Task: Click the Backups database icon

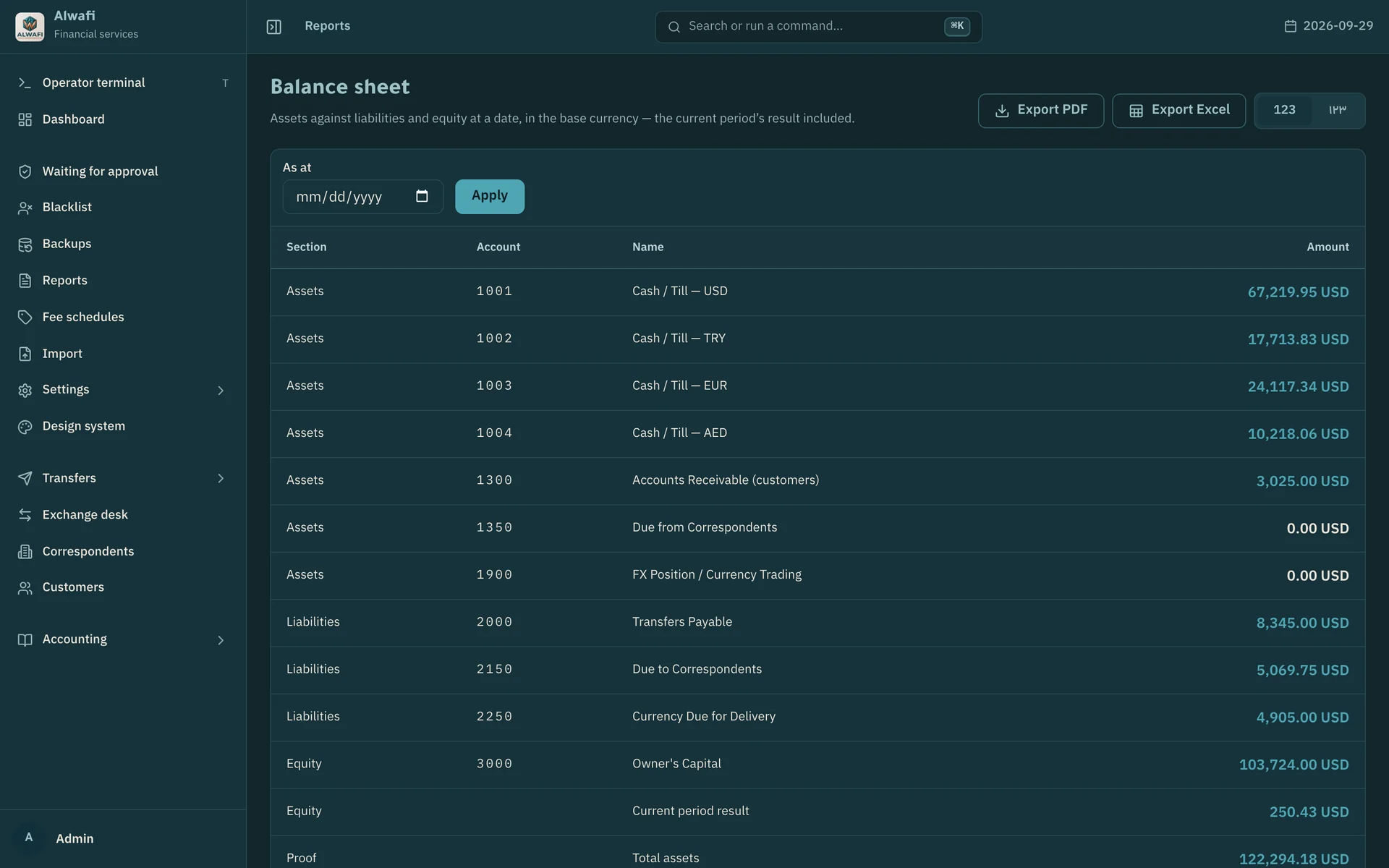Action: [25, 244]
